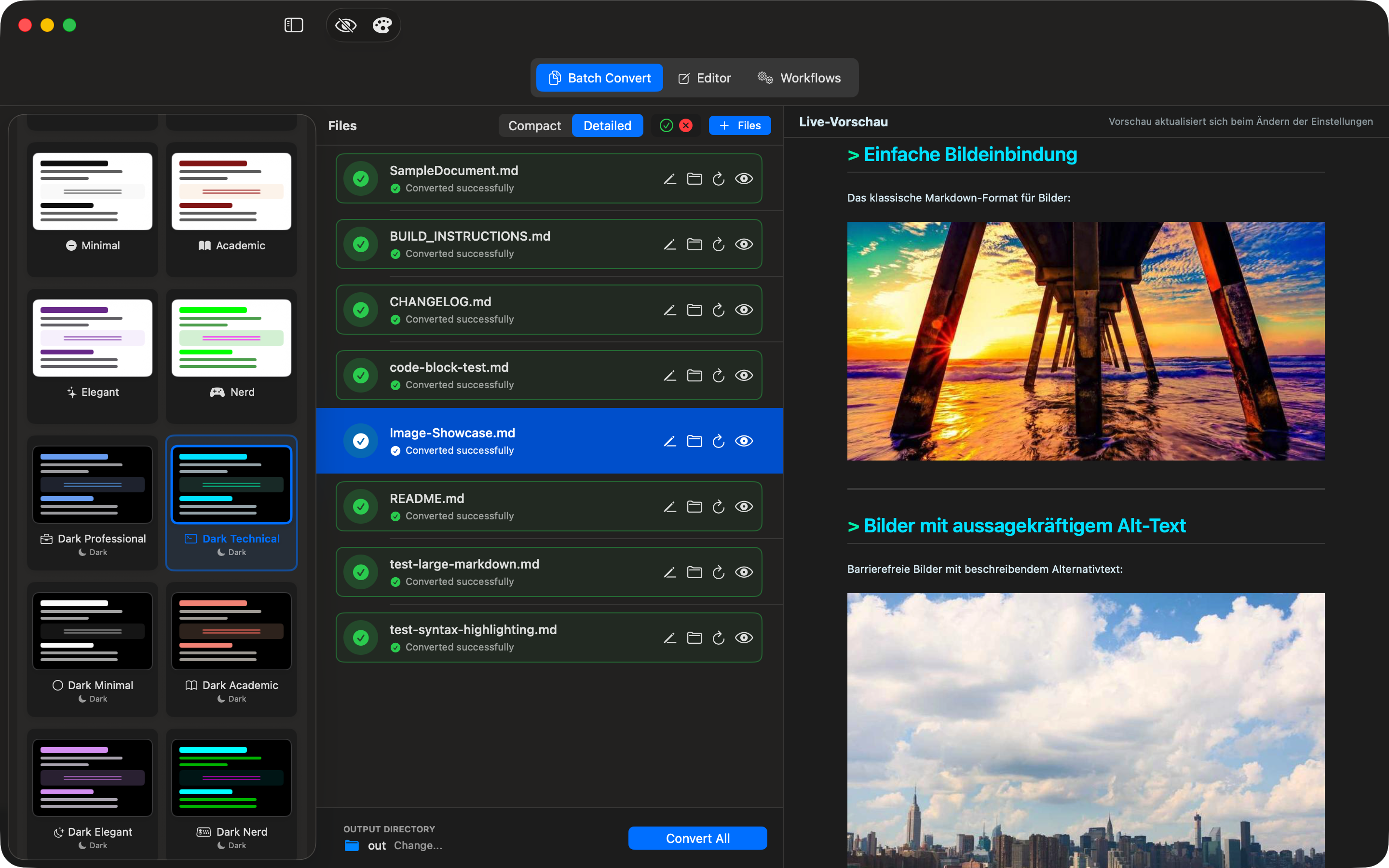Click the Convert All button

pos(697,838)
